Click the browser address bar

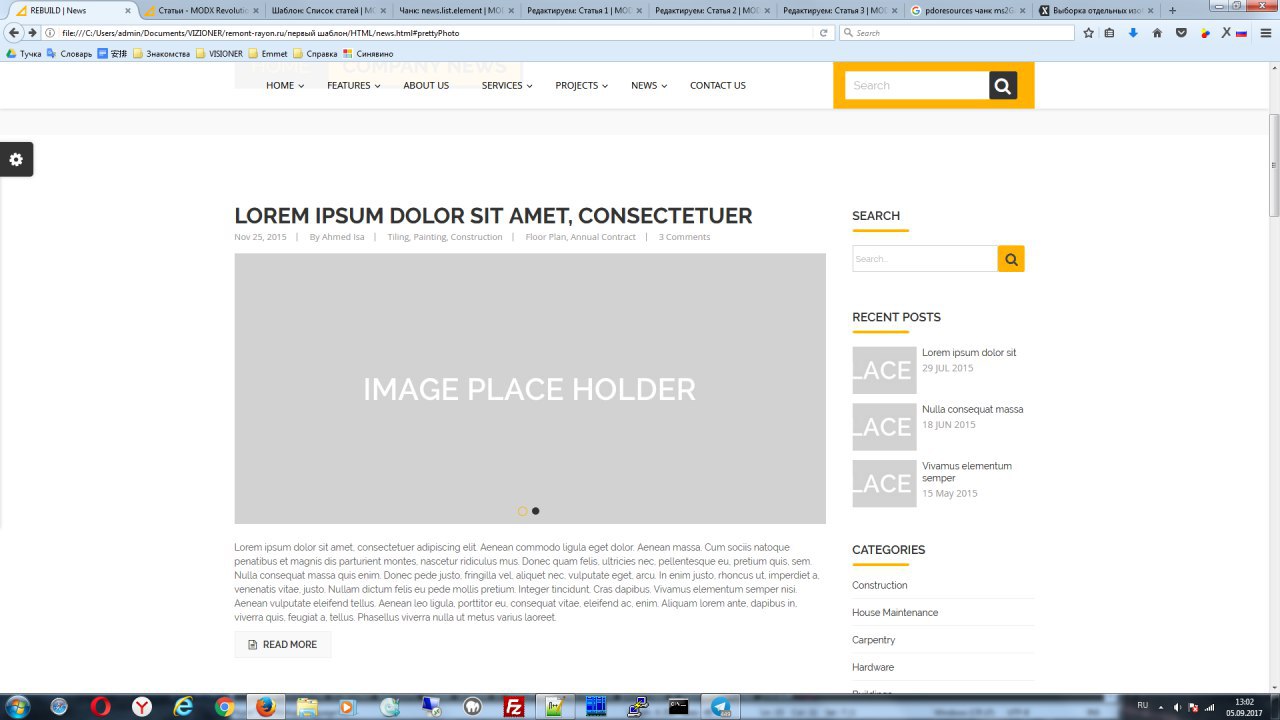437,33
